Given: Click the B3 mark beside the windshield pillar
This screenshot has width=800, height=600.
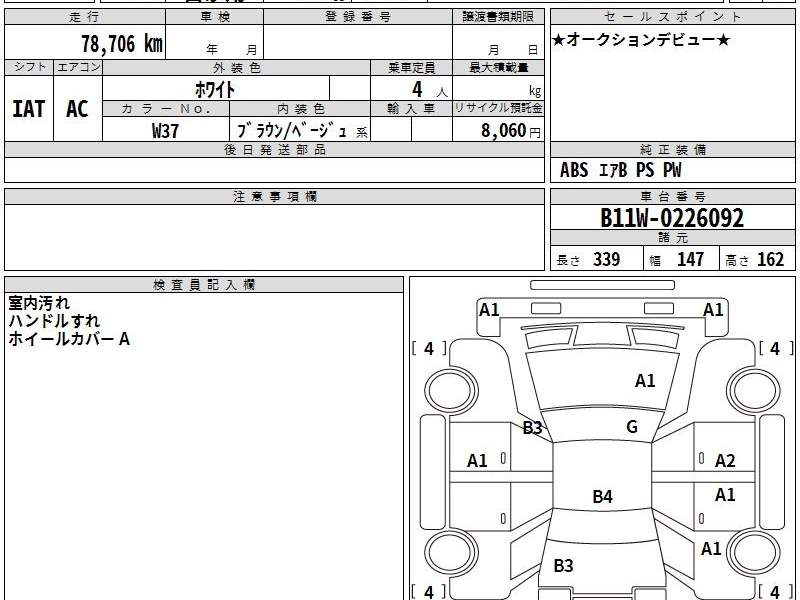Looking at the screenshot, I should tap(532, 428).
